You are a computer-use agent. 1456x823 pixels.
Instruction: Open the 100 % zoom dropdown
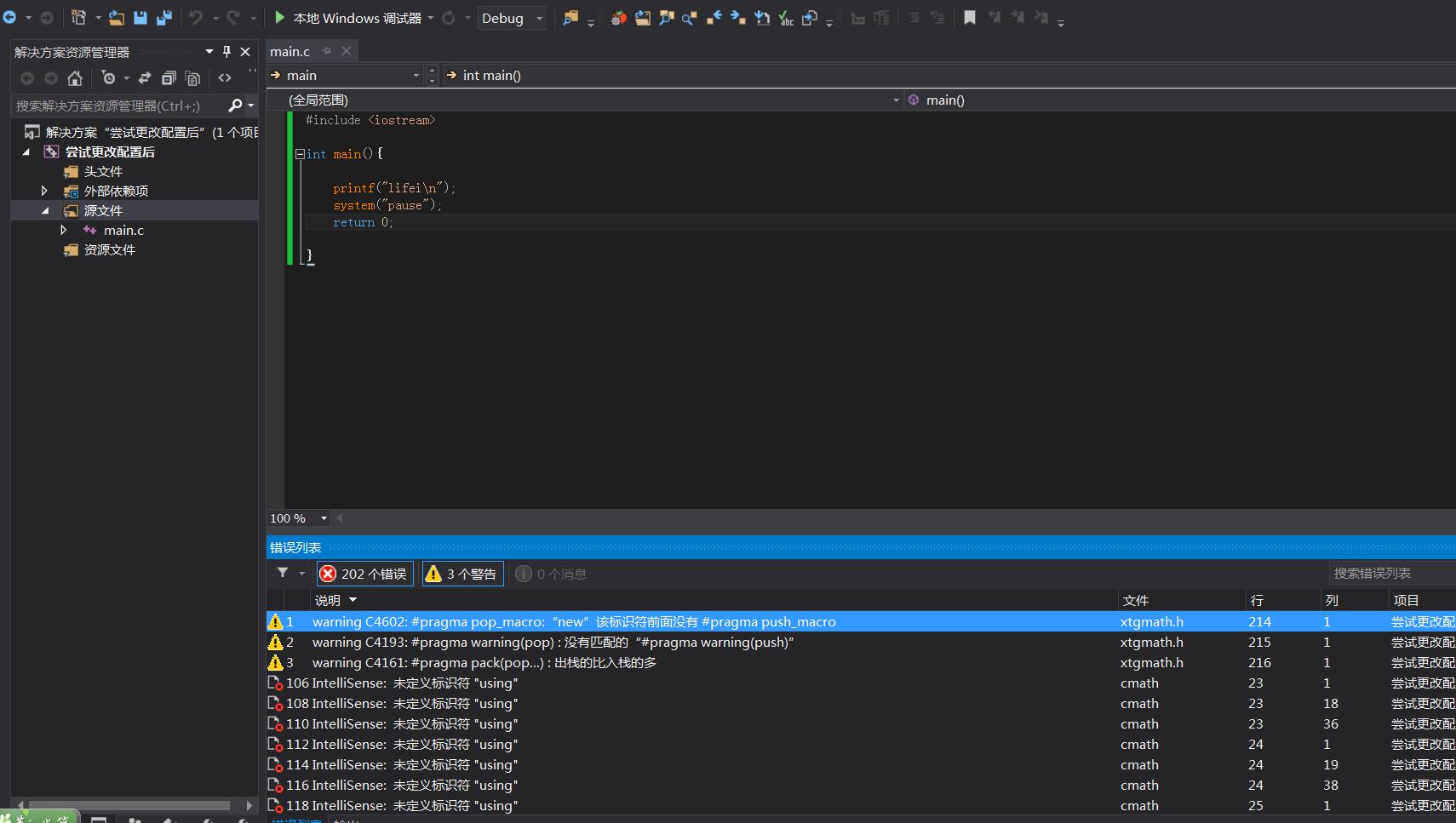[x=324, y=518]
